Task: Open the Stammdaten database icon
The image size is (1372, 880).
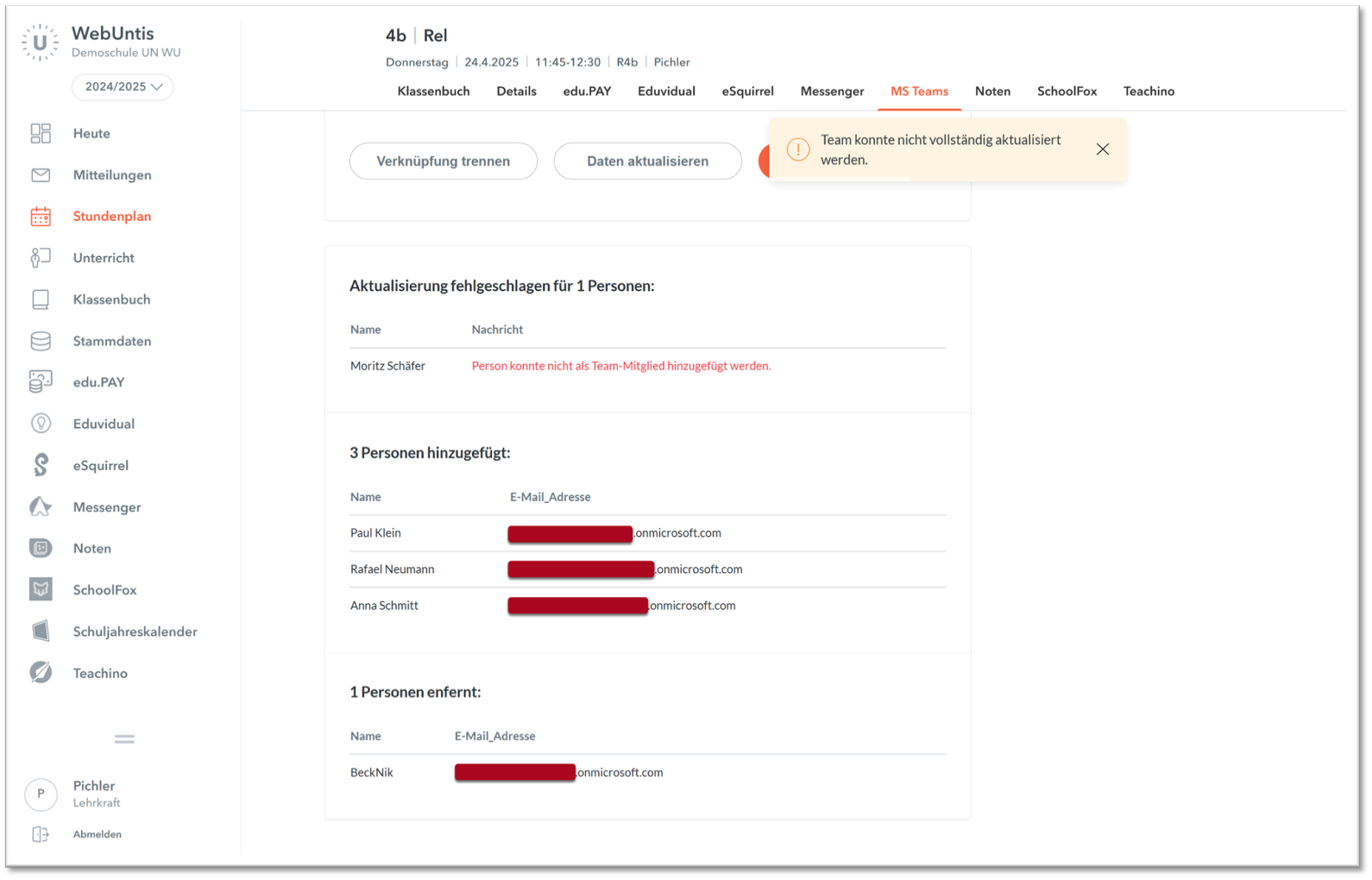Action: (x=41, y=341)
